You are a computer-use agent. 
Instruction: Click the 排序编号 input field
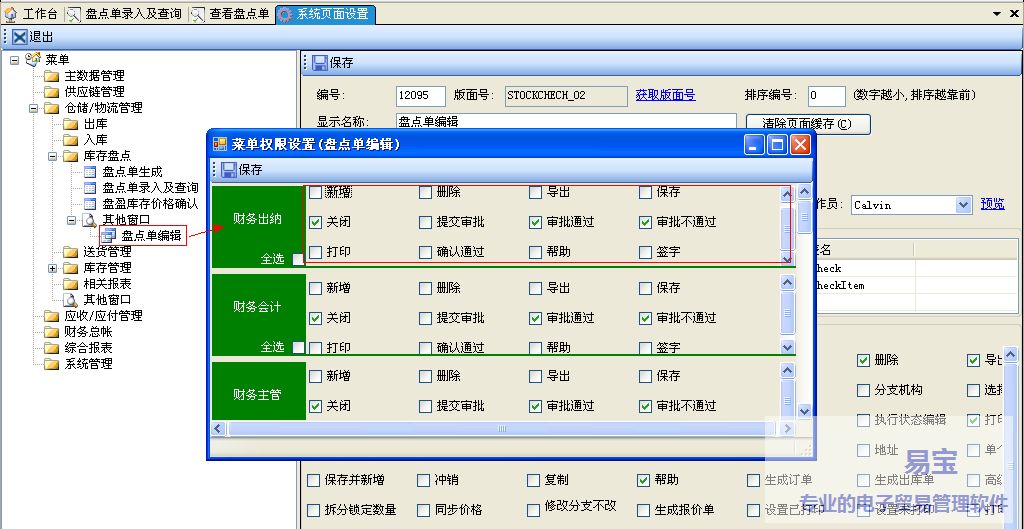click(826, 96)
